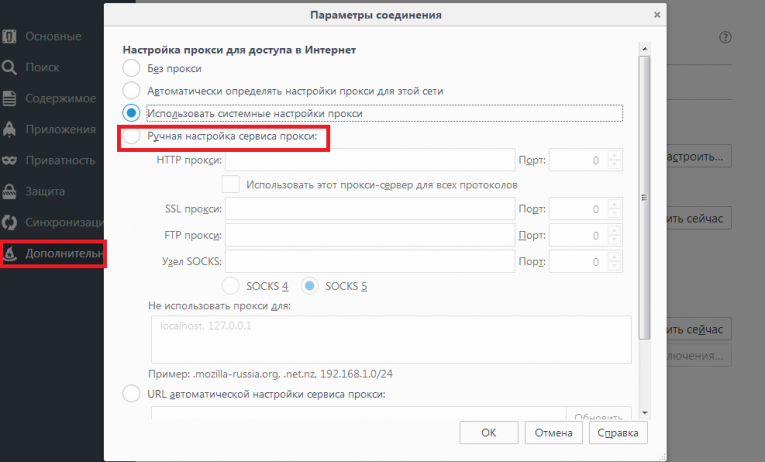This screenshot has width=765, height=462.
Task: Click the HTTP прокси address field
Action: 370,160
